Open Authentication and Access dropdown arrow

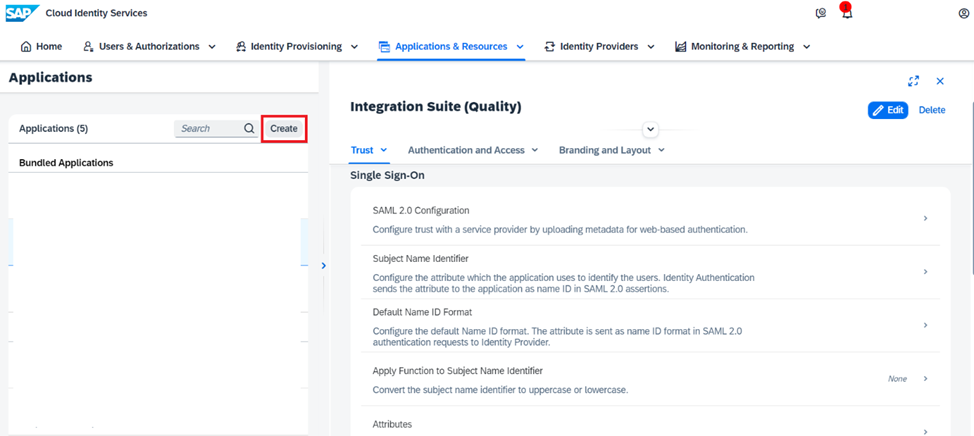click(535, 150)
